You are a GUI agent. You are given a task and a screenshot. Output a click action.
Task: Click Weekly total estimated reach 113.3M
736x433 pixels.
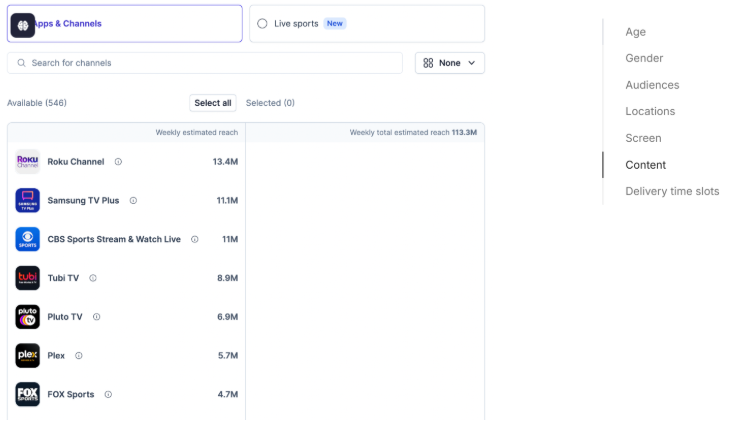pos(413,132)
